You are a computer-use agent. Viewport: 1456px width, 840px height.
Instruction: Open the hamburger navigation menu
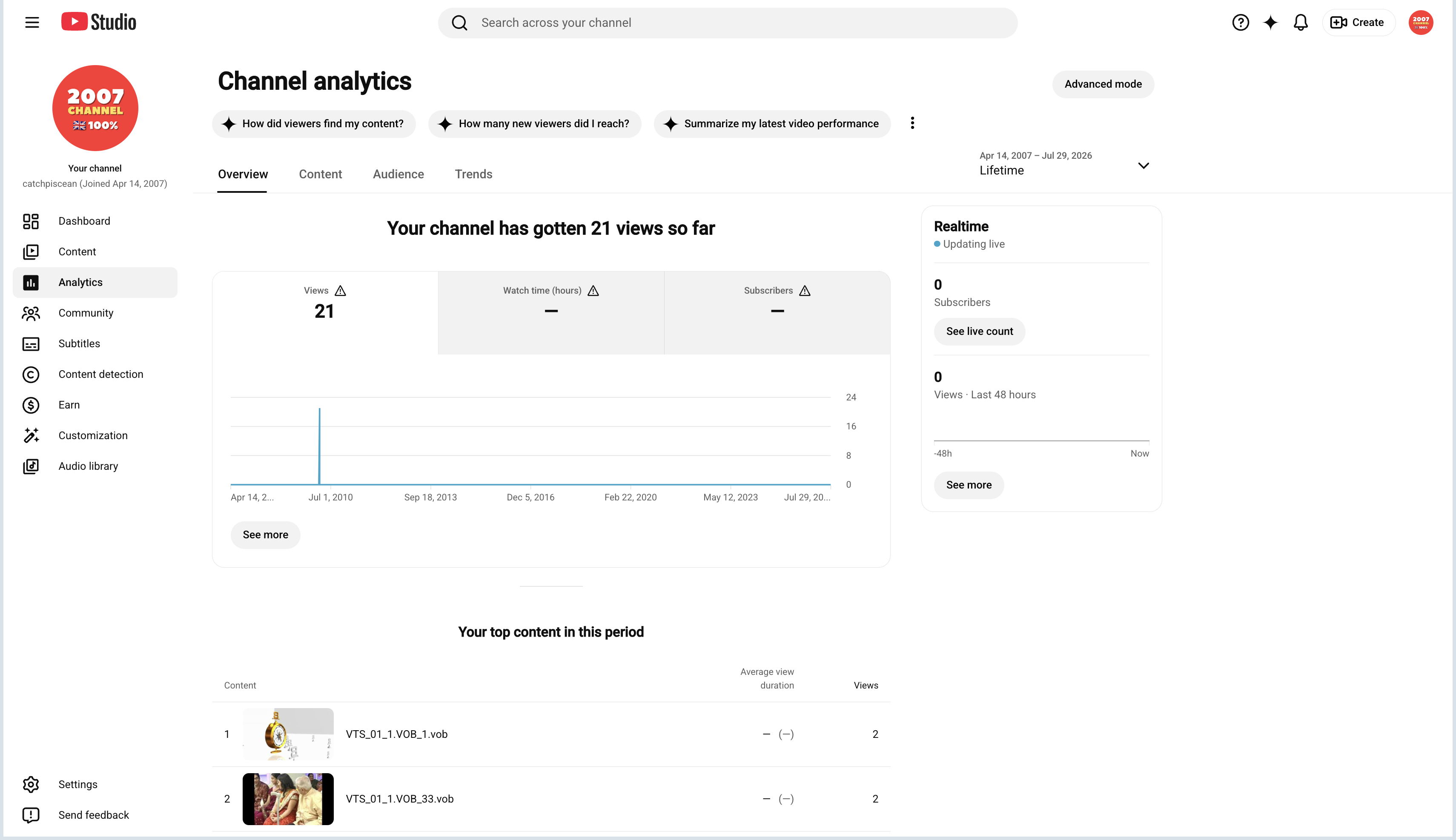(x=32, y=23)
